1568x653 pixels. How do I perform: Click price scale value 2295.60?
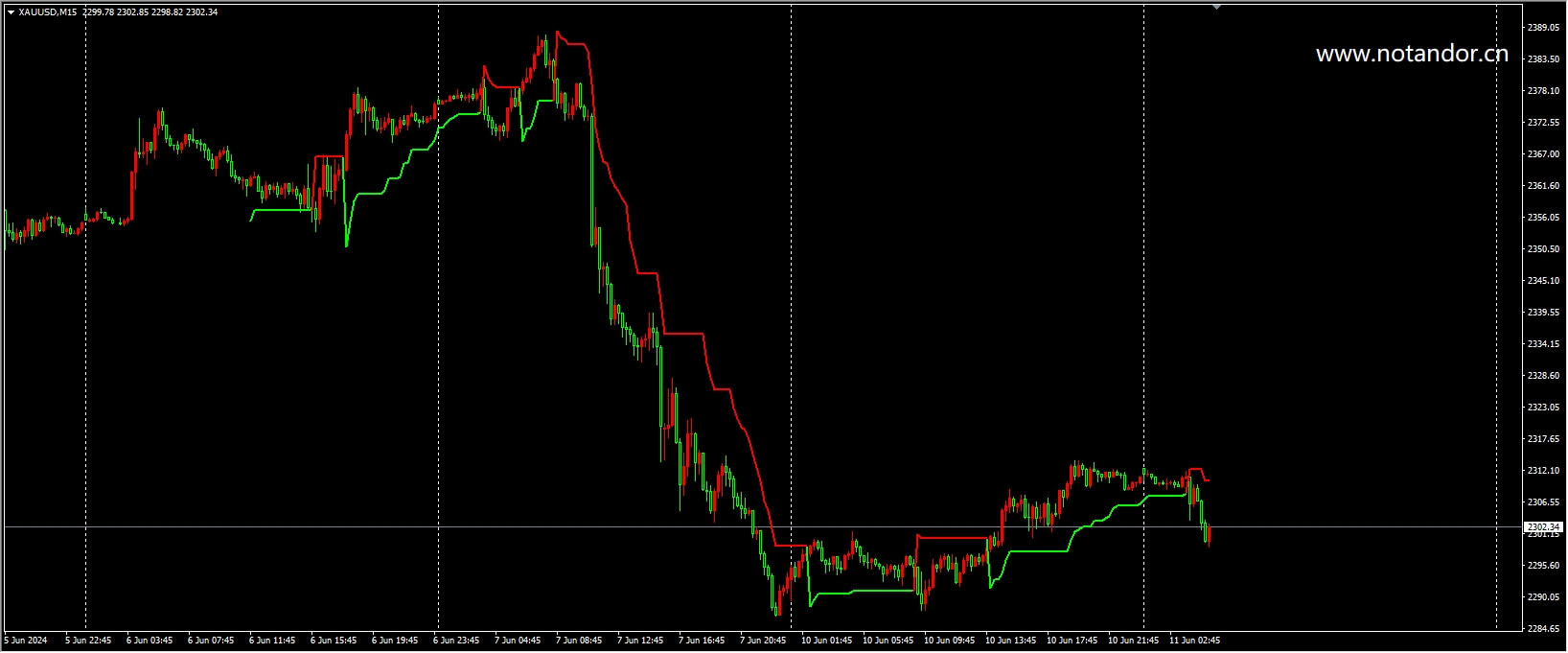coord(1543,566)
